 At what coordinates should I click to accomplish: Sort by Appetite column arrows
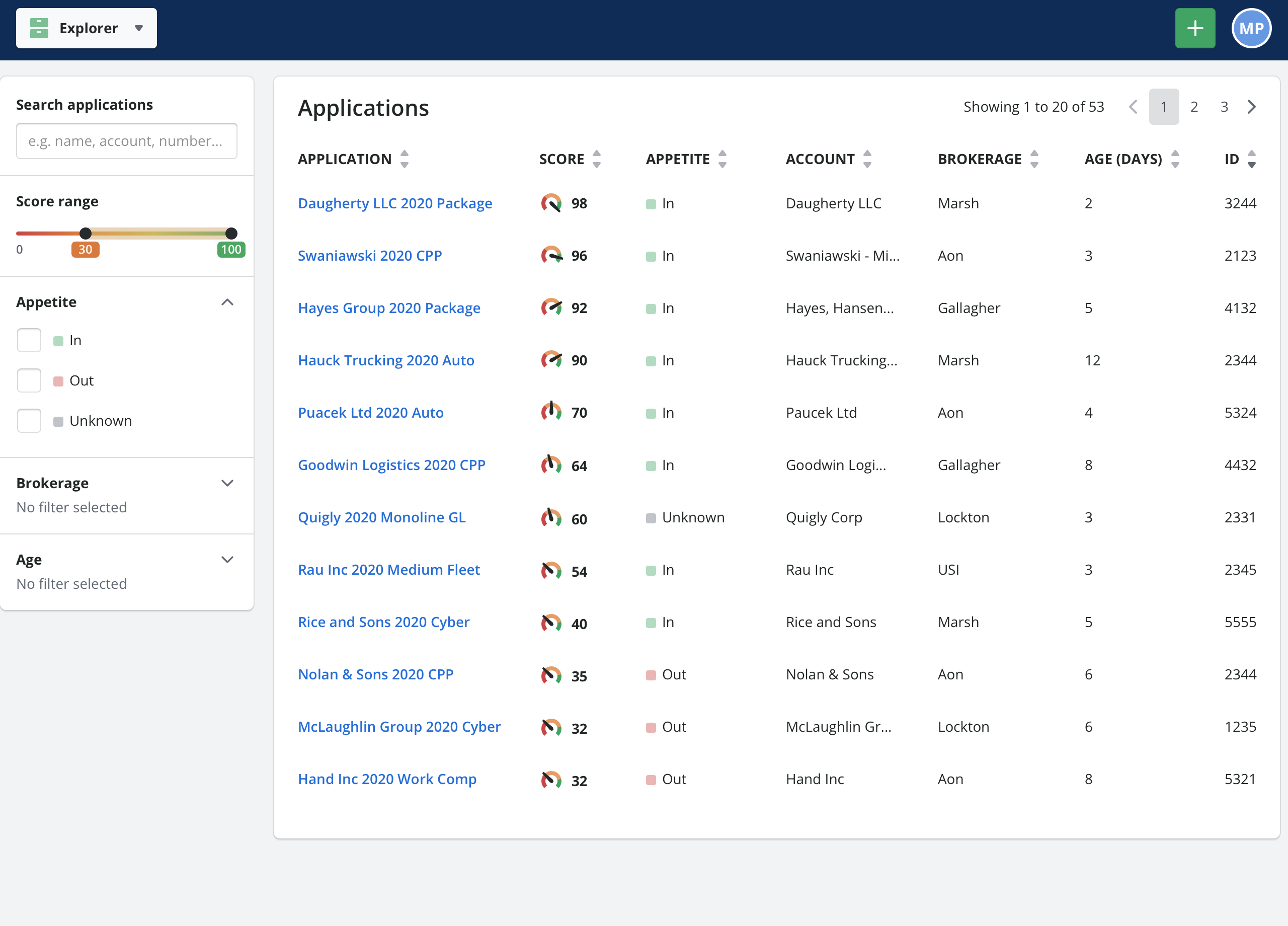[x=722, y=159]
